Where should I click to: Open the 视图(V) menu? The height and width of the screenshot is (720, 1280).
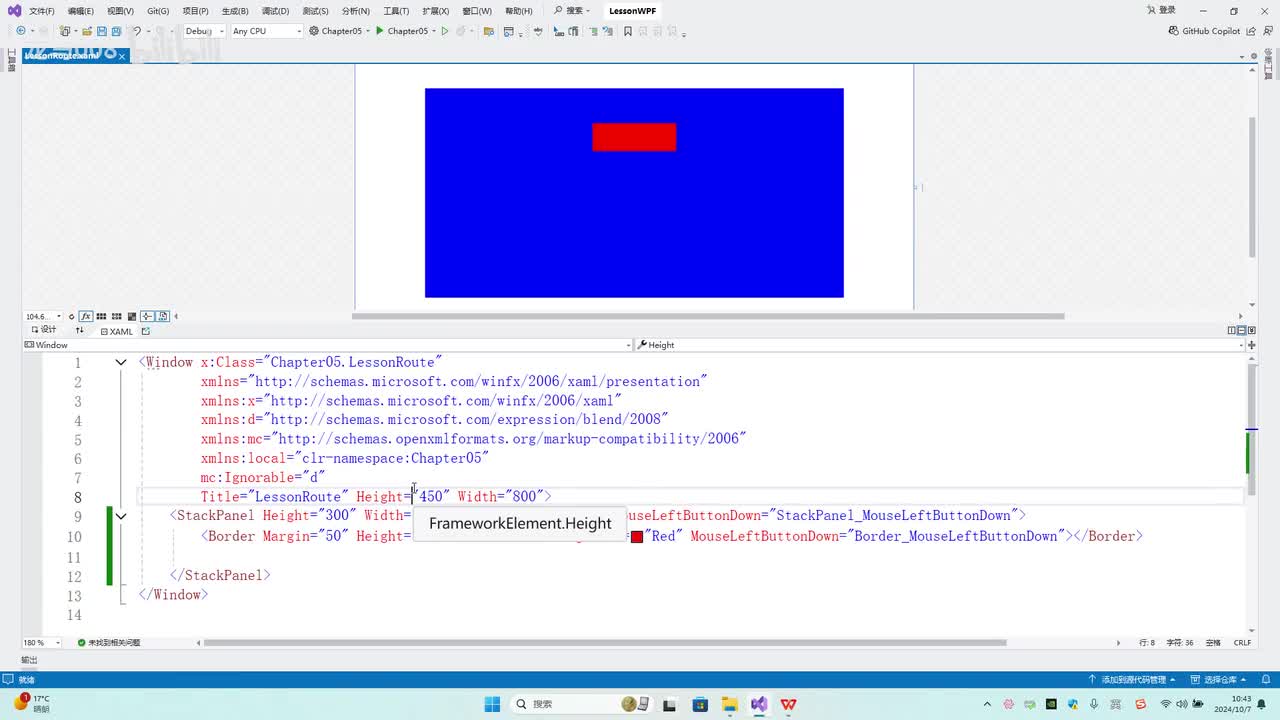[120, 11]
